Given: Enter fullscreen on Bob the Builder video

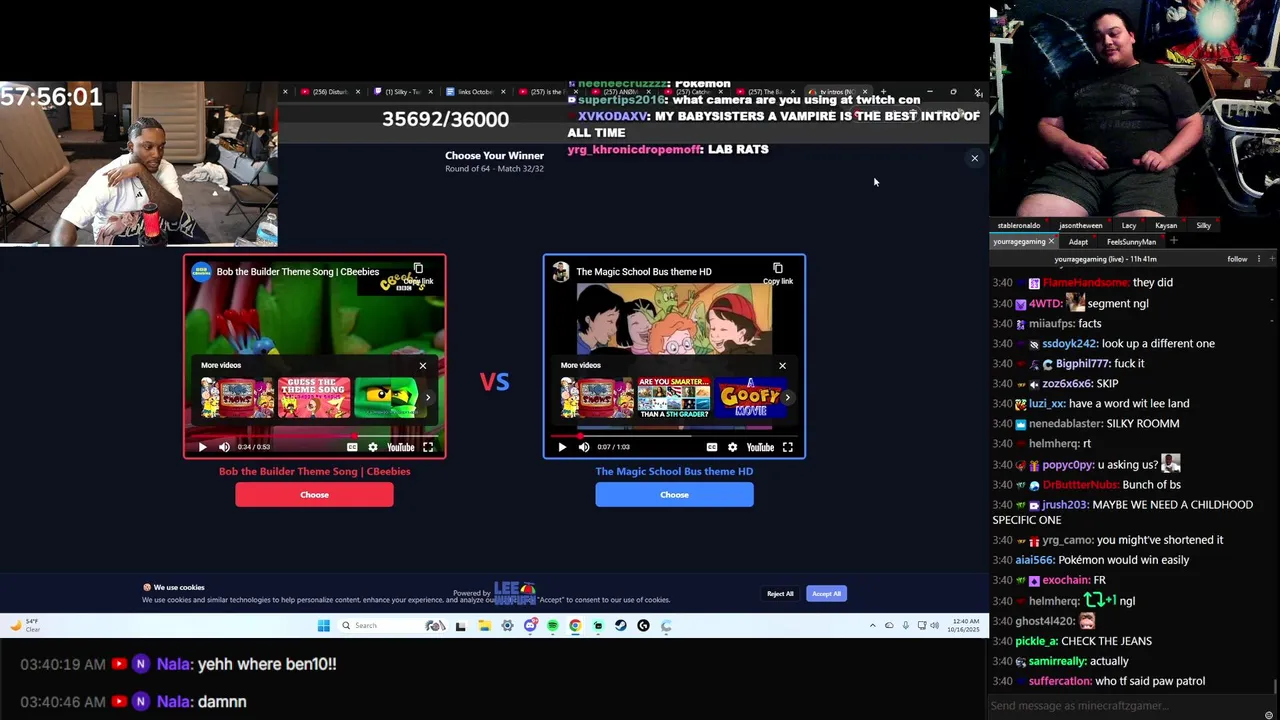Looking at the screenshot, I should click(x=428, y=447).
